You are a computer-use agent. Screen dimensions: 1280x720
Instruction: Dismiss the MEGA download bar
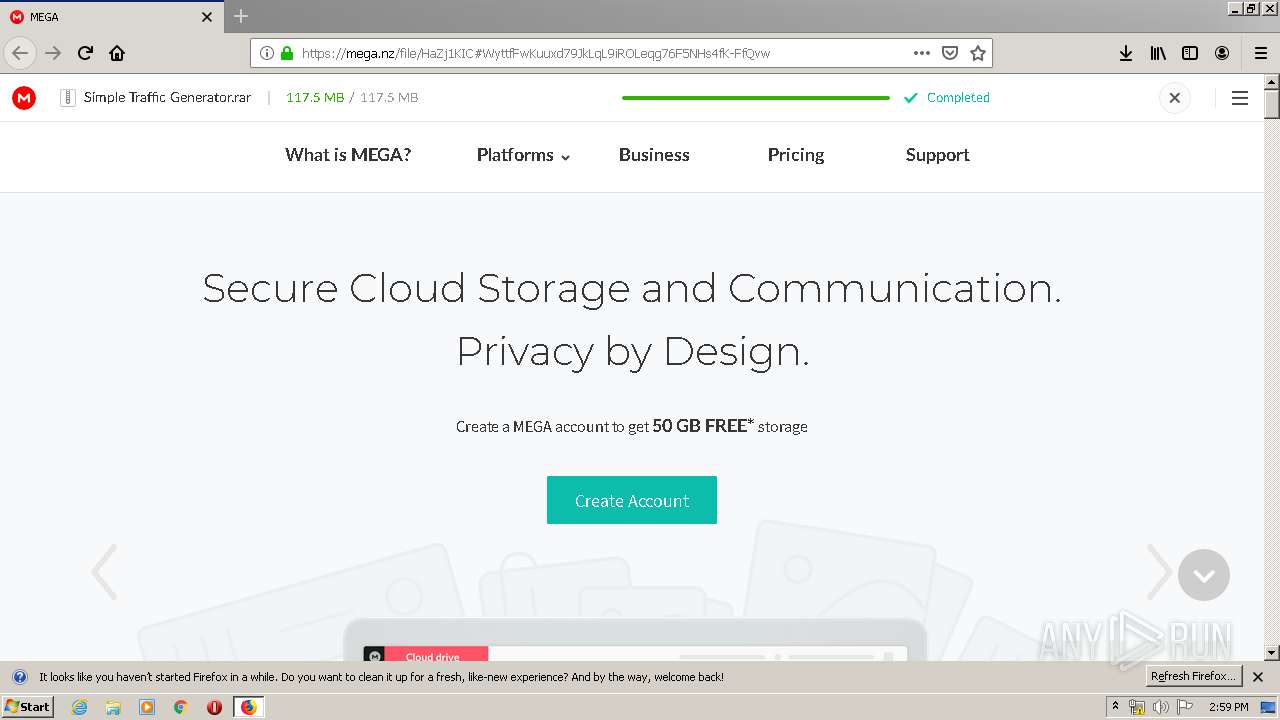1174,98
